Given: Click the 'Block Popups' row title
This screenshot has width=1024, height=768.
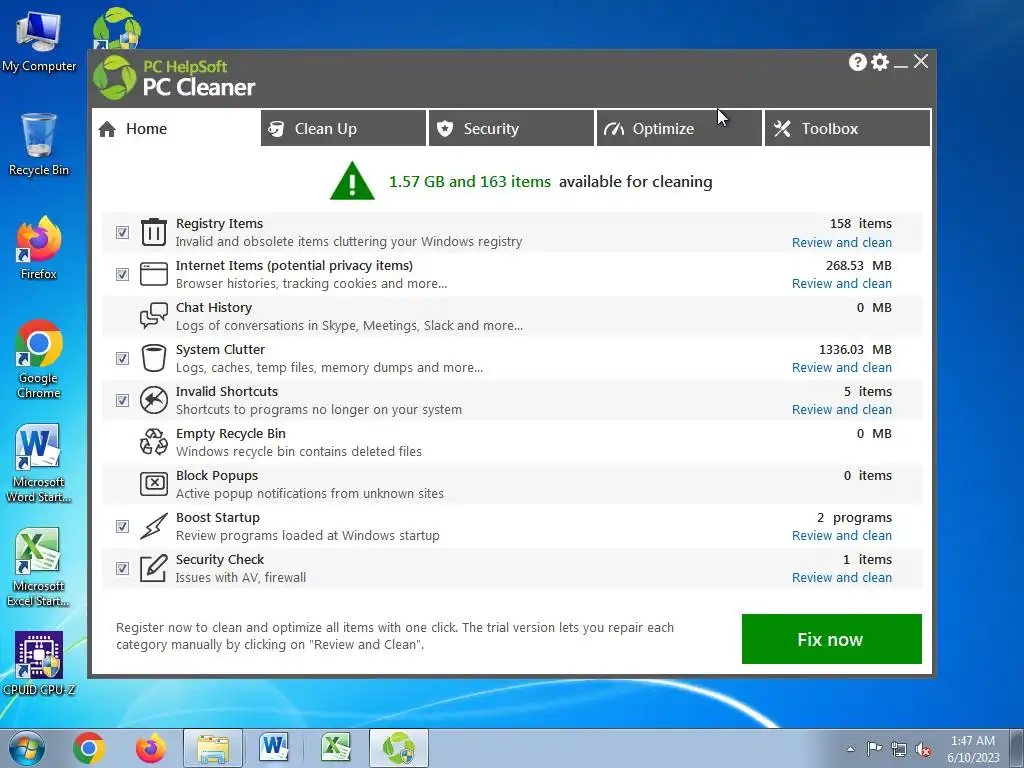Looking at the screenshot, I should pos(217,475).
